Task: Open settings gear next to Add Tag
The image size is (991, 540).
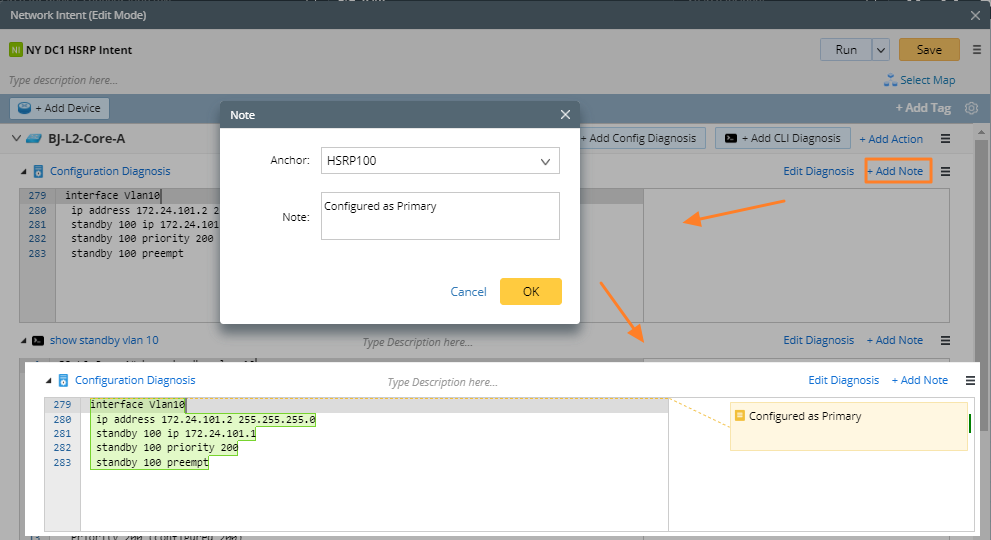Action: [x=971, y=108]
